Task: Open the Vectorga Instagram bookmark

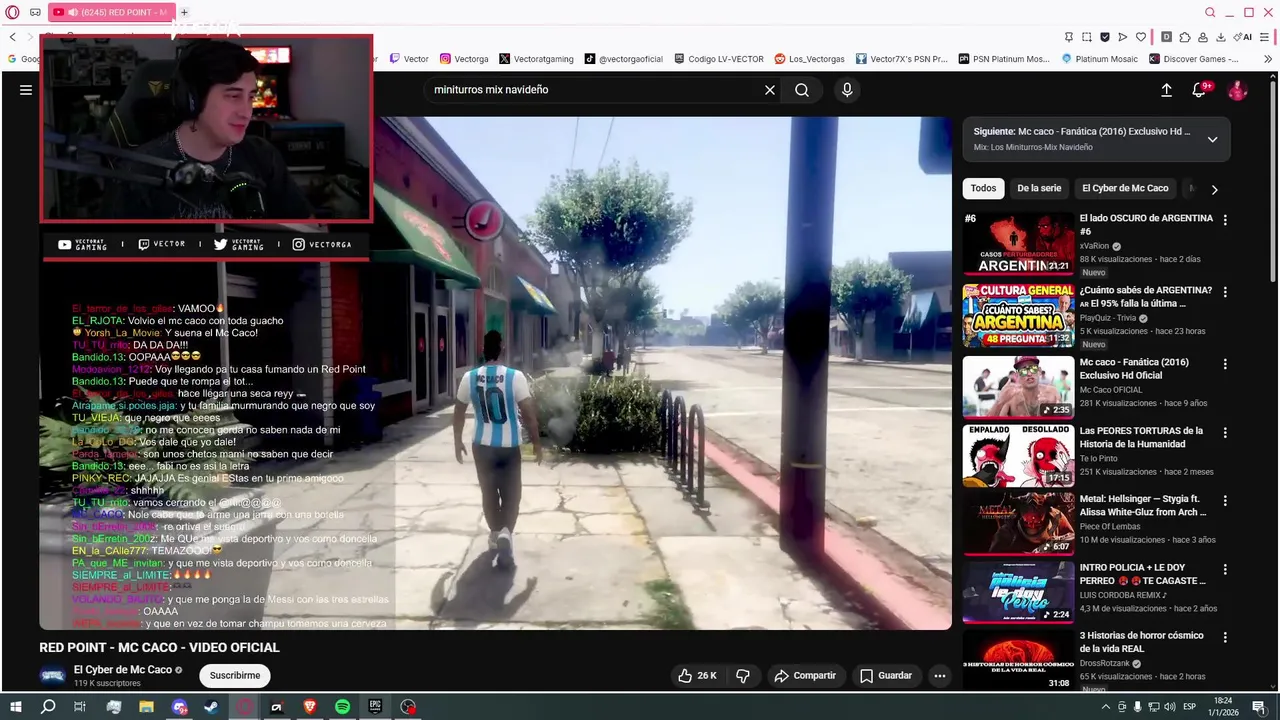Action: point(464,59)
